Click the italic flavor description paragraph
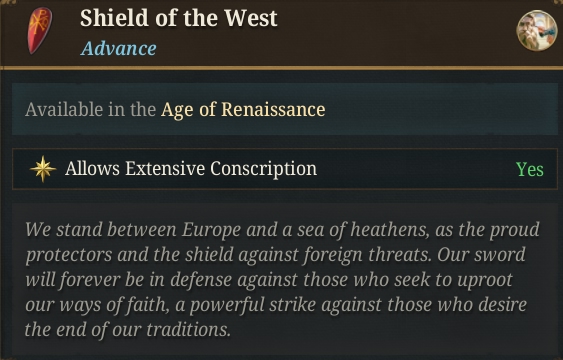The height and width of the screenshot is (360, 563). click(x=282, y=279)
